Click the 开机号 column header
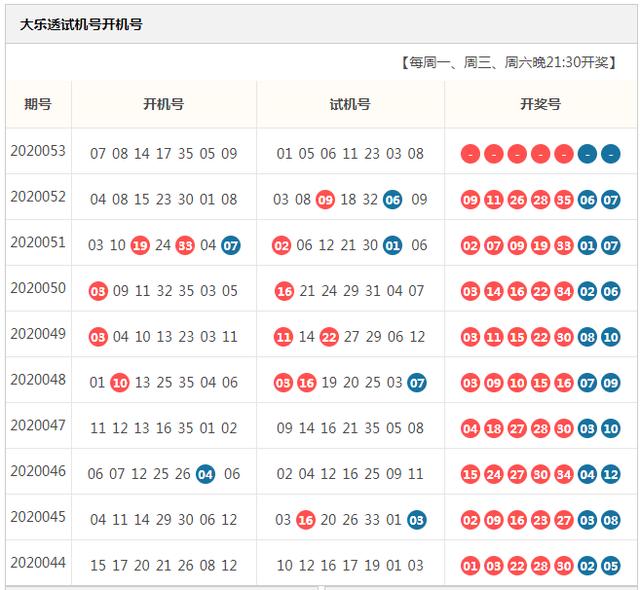This screenshot has width=640, height=590. 164,104
